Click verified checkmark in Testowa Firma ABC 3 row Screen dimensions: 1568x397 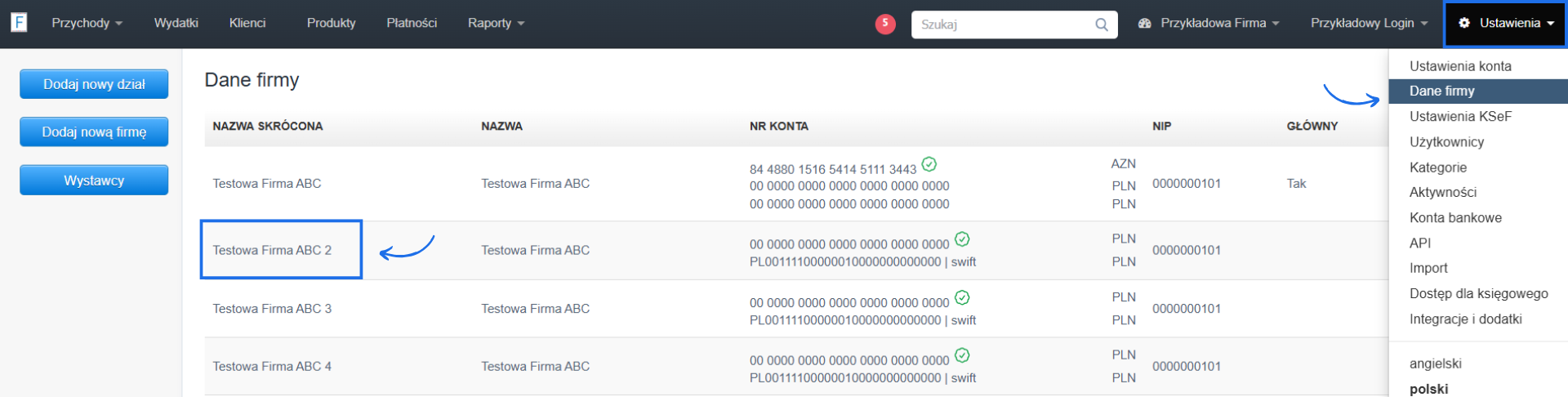tap(962, 297)
